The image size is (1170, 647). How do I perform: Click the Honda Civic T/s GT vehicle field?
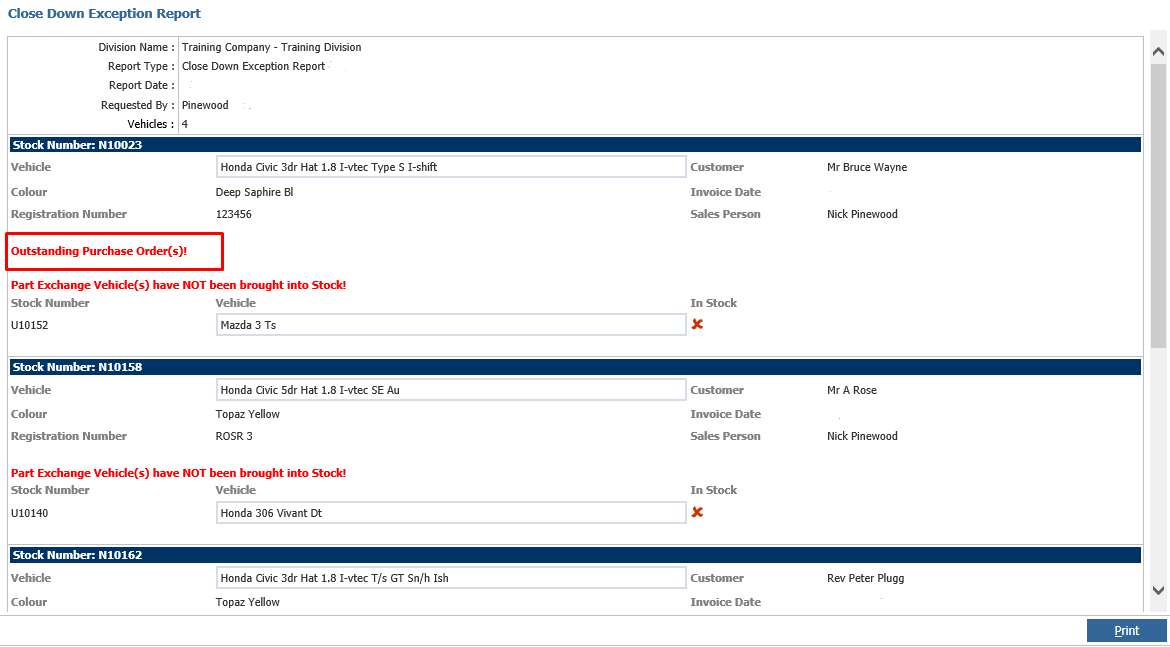tap(451, 578)
